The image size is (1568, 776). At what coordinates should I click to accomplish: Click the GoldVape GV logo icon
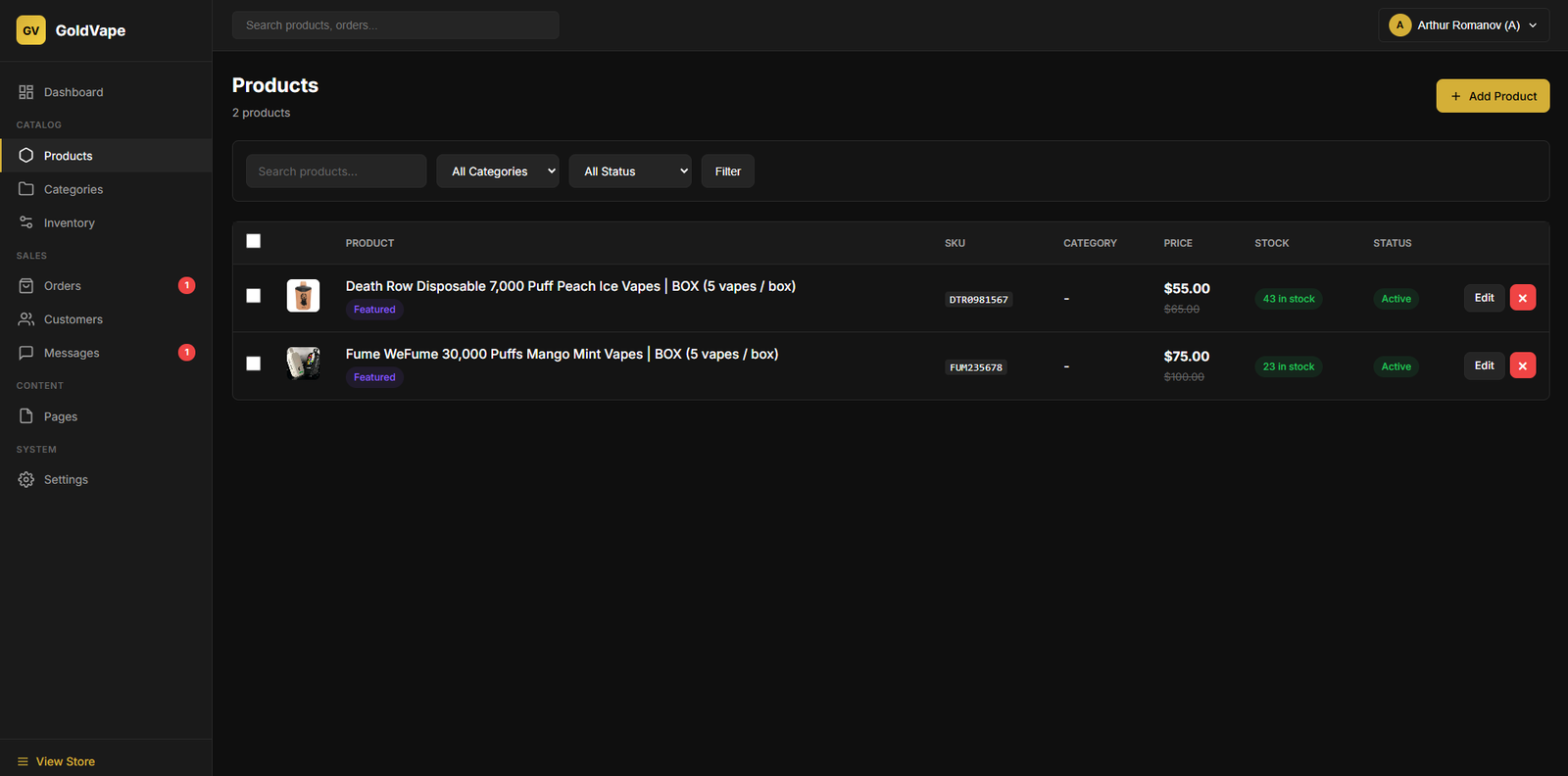click(31, 30)
